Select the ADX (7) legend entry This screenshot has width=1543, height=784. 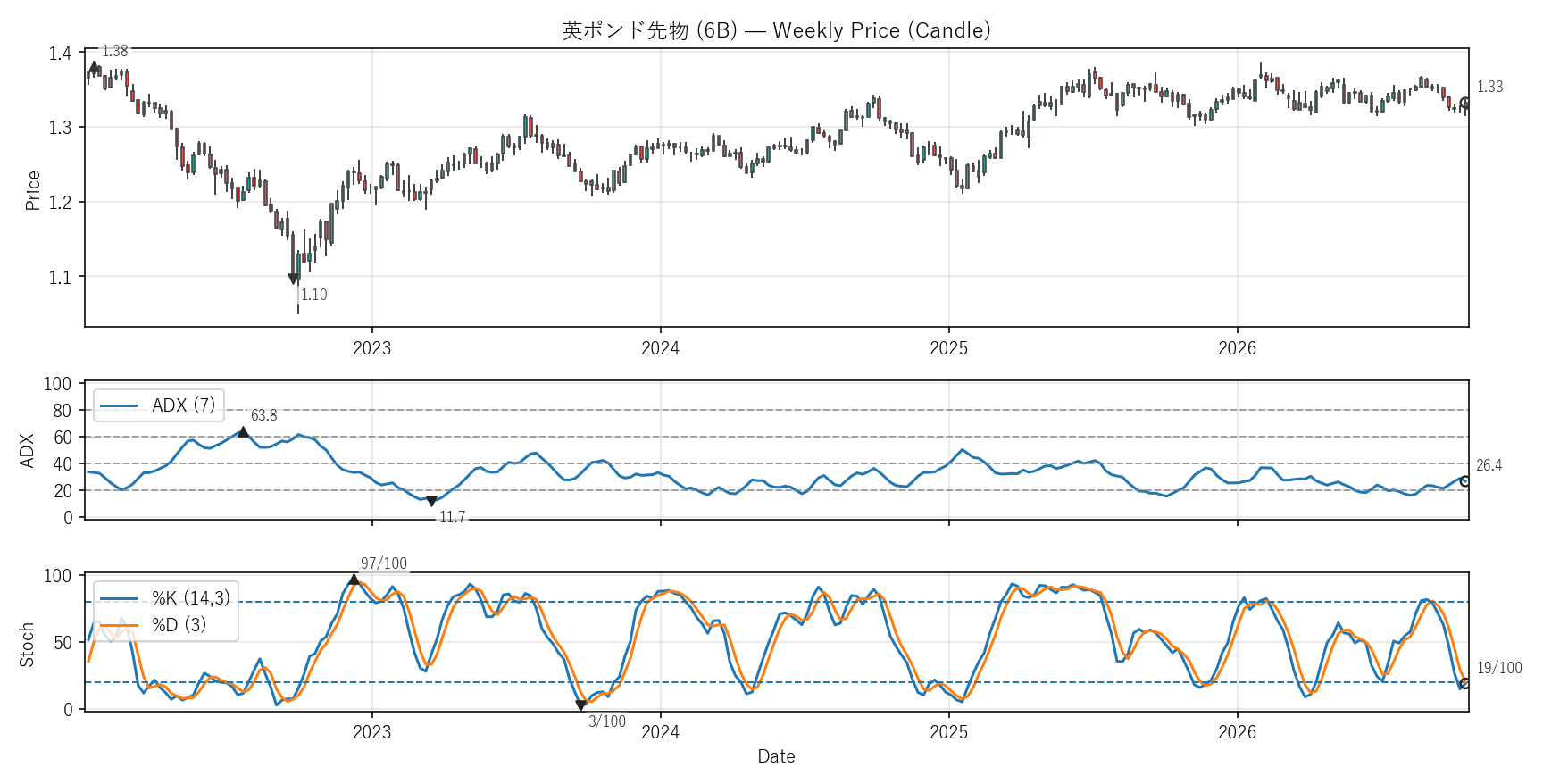pos(158,405)
